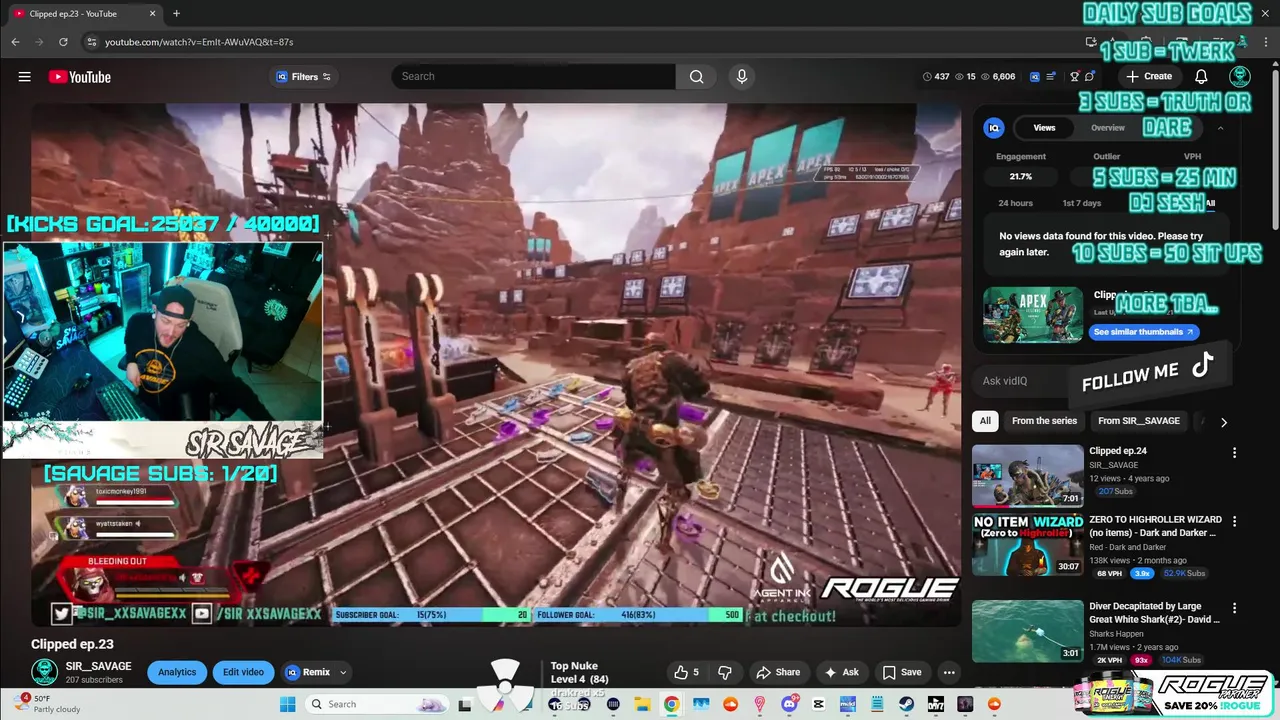The image size is (1280, 720).
Task: Open options for ZERO TO HIGHROLLER WIZARD video
Action: click(x=1234, y=522)
